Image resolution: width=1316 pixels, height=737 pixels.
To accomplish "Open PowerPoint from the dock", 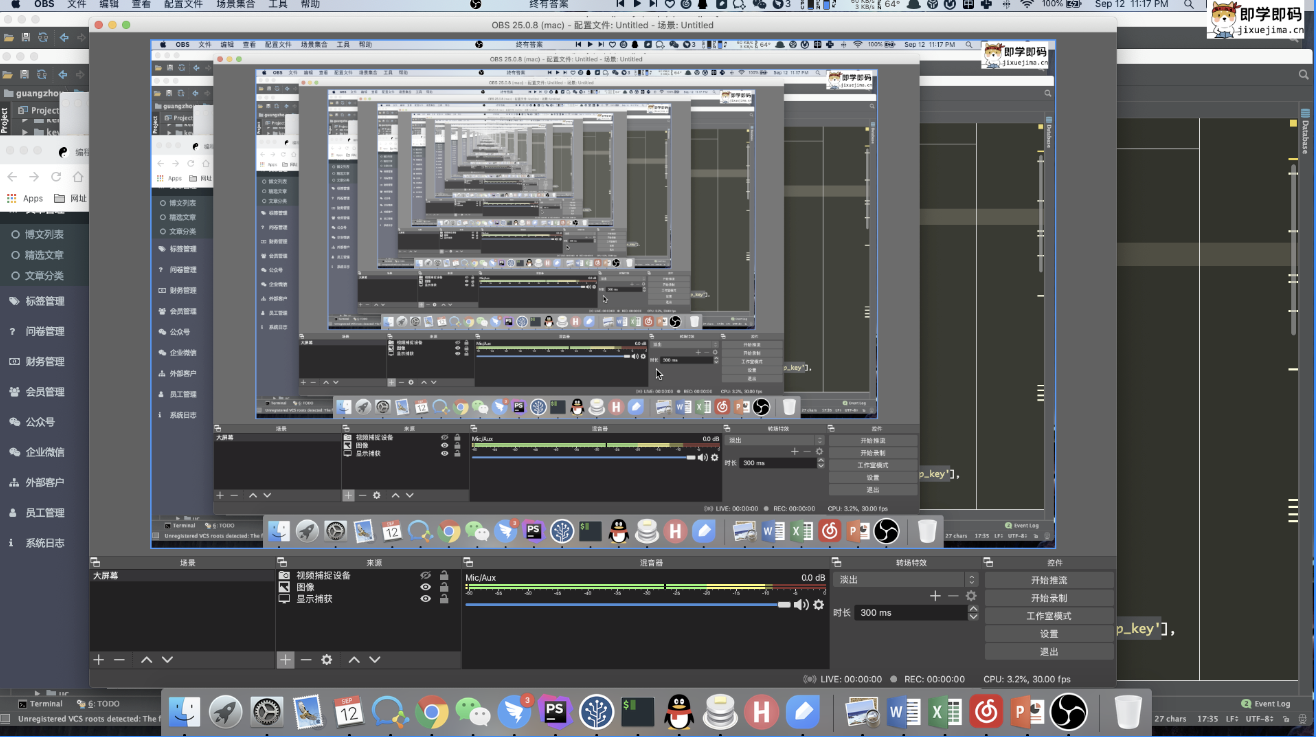I will [1028, 712].
